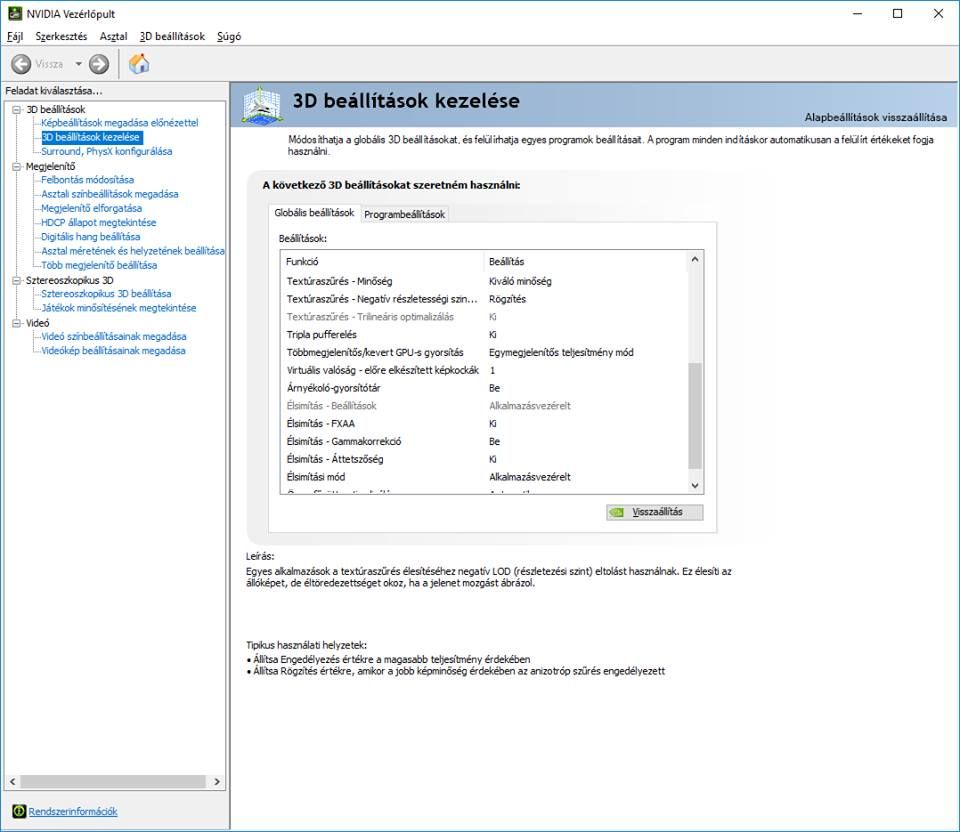960x832 pixels.
Task: Open Digitális hang beállítása
Action: (90, 236)
